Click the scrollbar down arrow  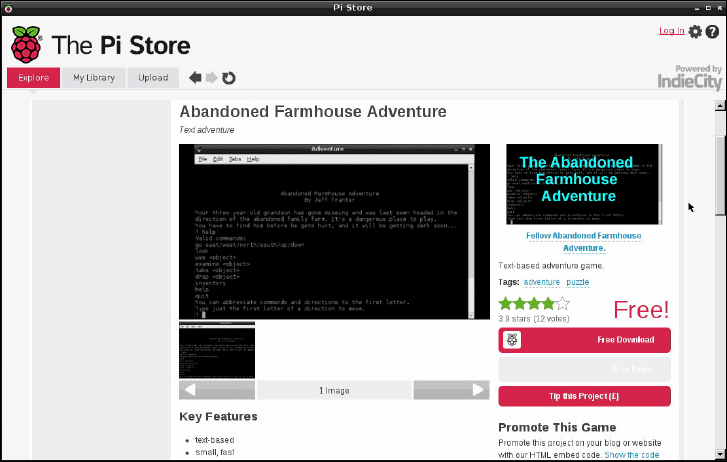720,454
